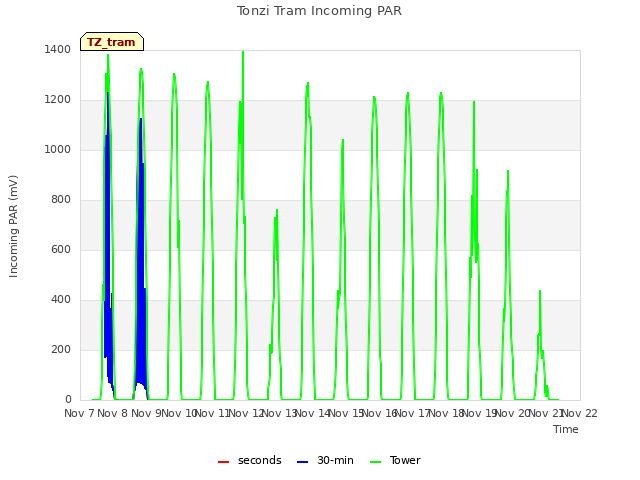Click the blue 30-min legend color marker
This screenshot has width=640, height=480.
click(302, 462)
